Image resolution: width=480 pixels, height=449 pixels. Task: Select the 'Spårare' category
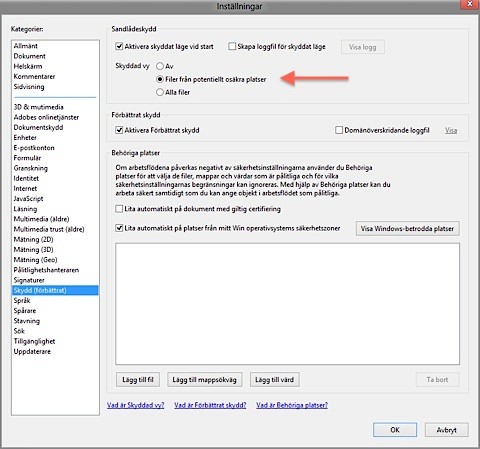[55, 311]
